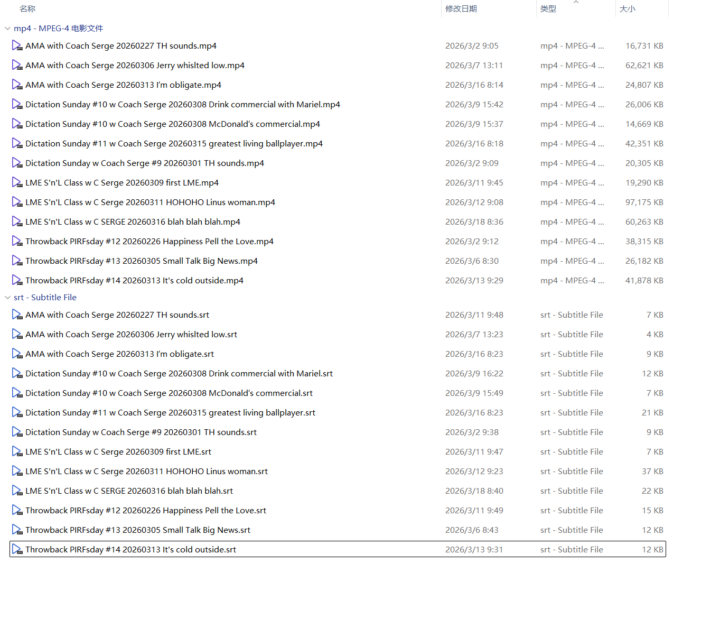Viewport: 720px width, 628px height.
Task: Select file name HOHOHO Linus woman.mp4
Action: click(150, 202)
